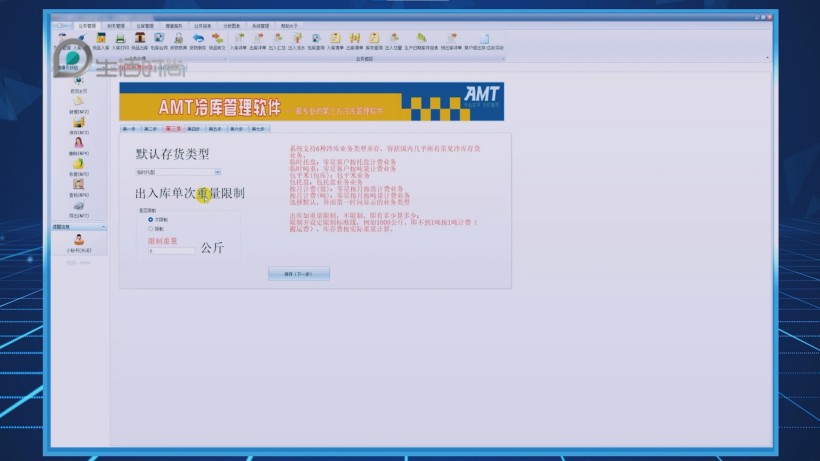Switch to the 系统管理 ribbon tab
This screenshot has height=461, width=820.
tap(260, 26)
